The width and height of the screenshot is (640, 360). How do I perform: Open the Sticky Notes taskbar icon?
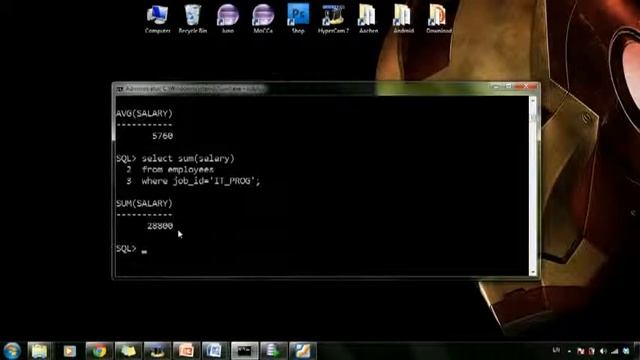[x=128, y=351]
